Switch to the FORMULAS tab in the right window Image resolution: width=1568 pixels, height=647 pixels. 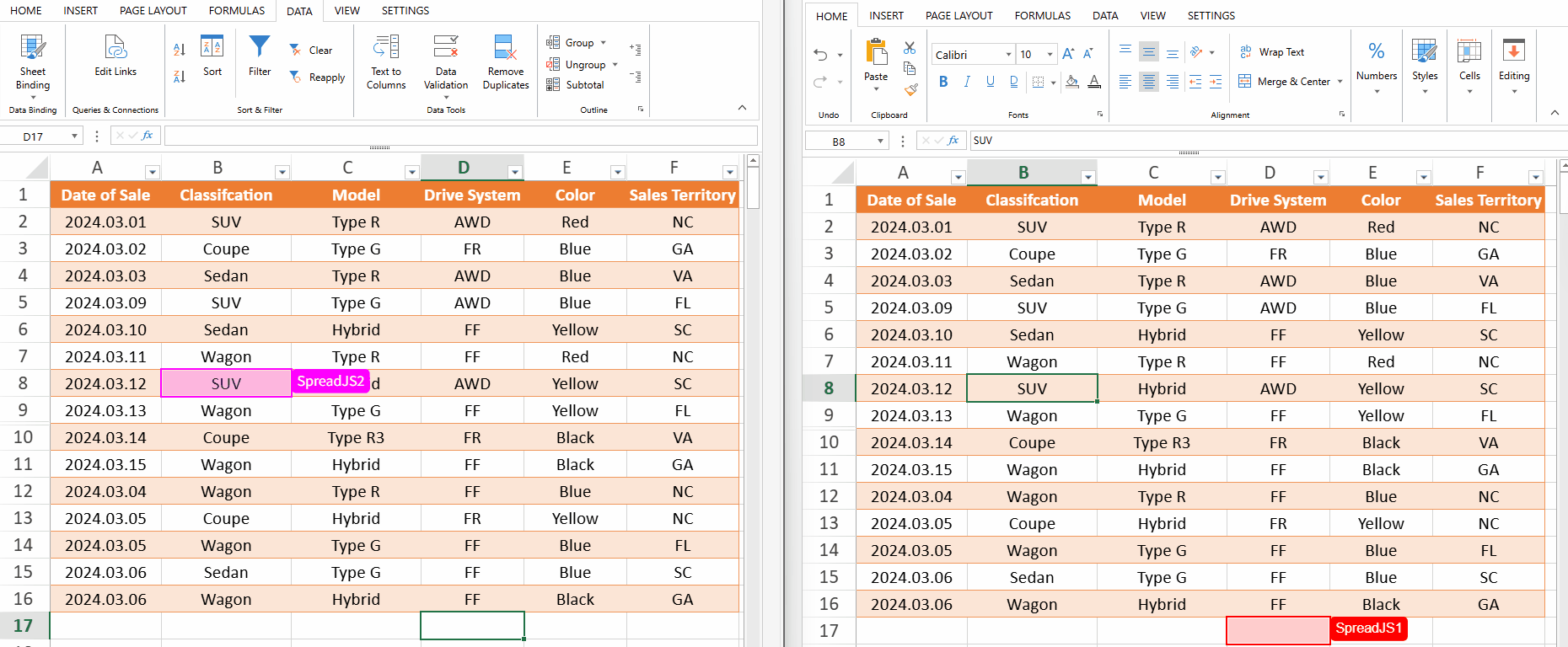[1042, 16]
